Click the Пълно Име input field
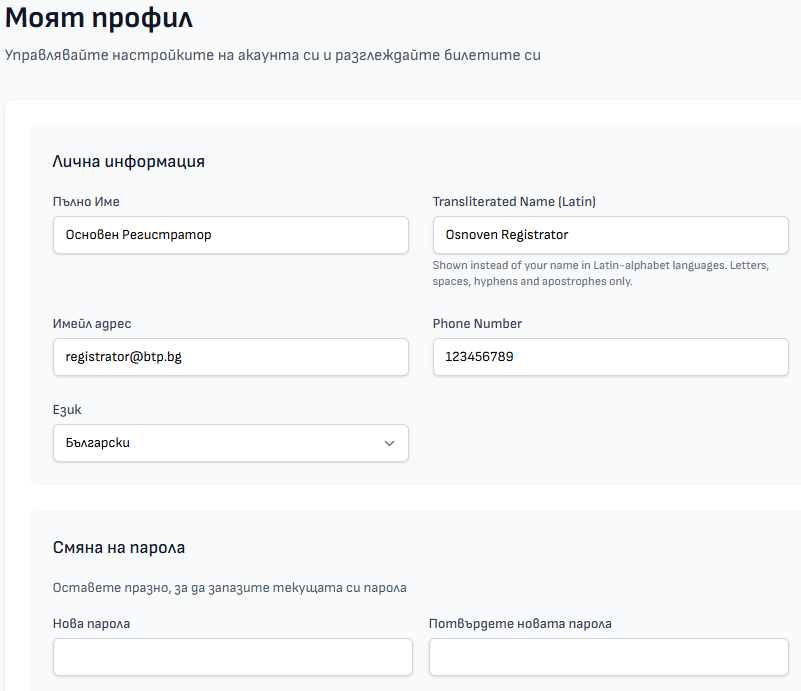The height and width of the screenshot is (691, 801). click(230, 235)
